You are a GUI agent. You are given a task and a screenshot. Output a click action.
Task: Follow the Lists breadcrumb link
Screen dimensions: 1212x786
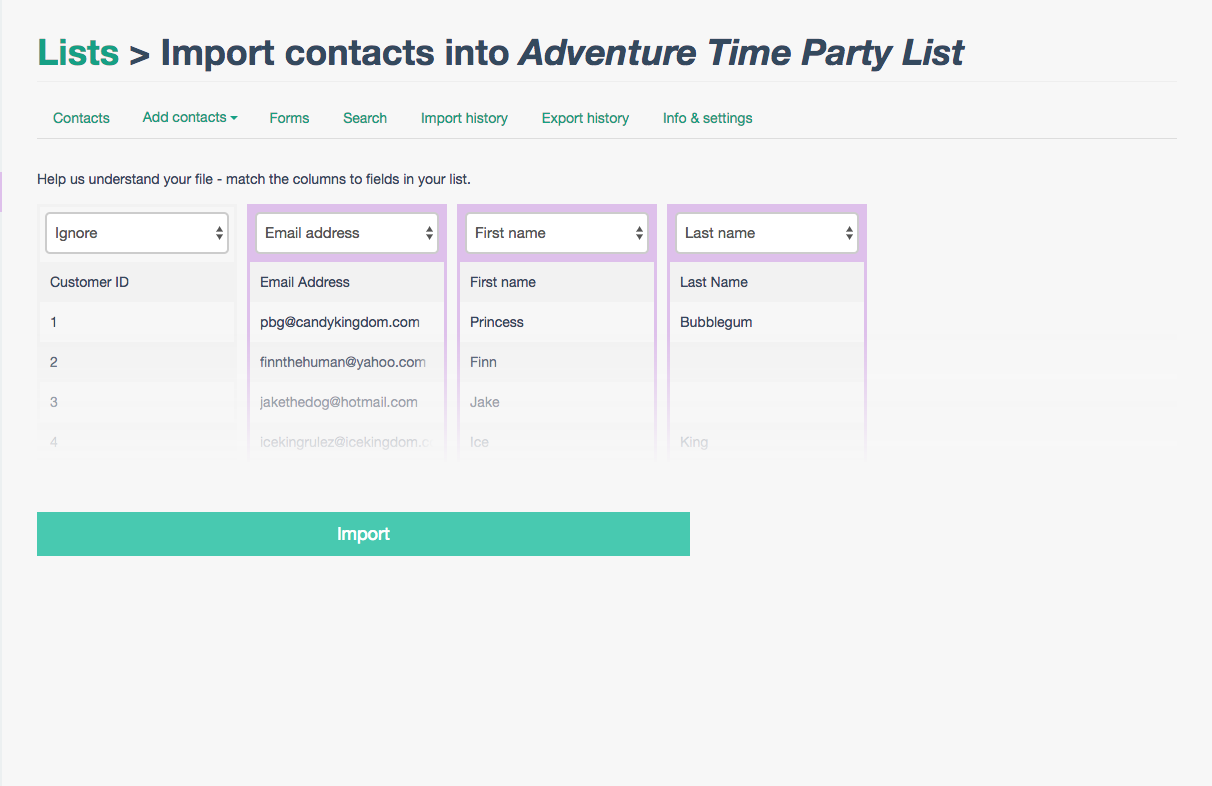pos(78,52)
